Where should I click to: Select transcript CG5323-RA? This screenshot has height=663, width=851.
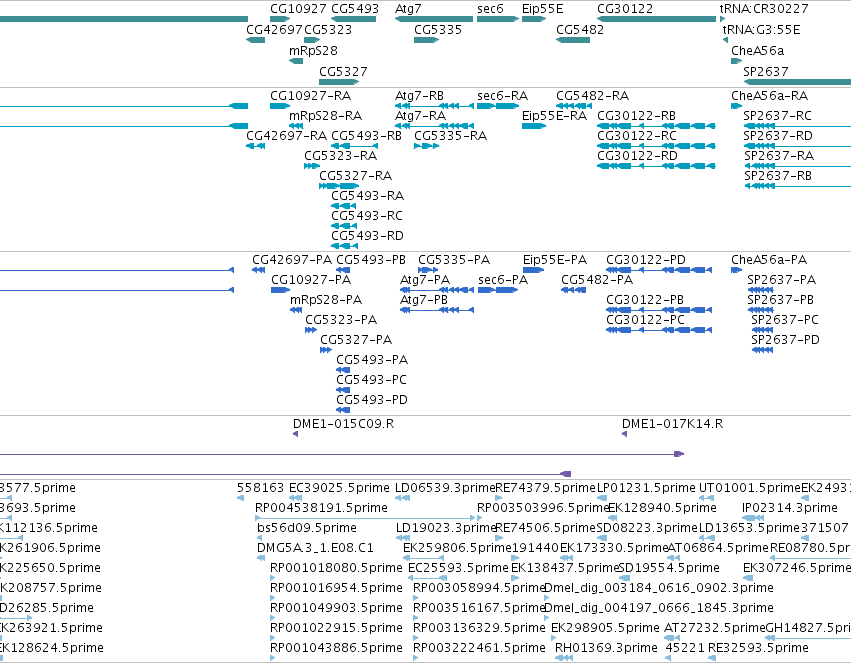click(340, 156)
